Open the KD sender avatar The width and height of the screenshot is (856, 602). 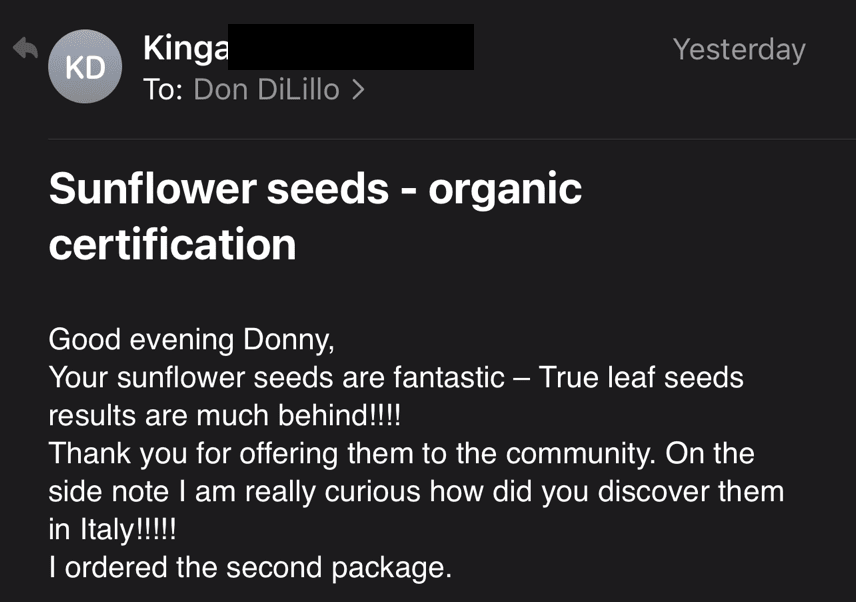pyautogui.click(x=85, y=68)
